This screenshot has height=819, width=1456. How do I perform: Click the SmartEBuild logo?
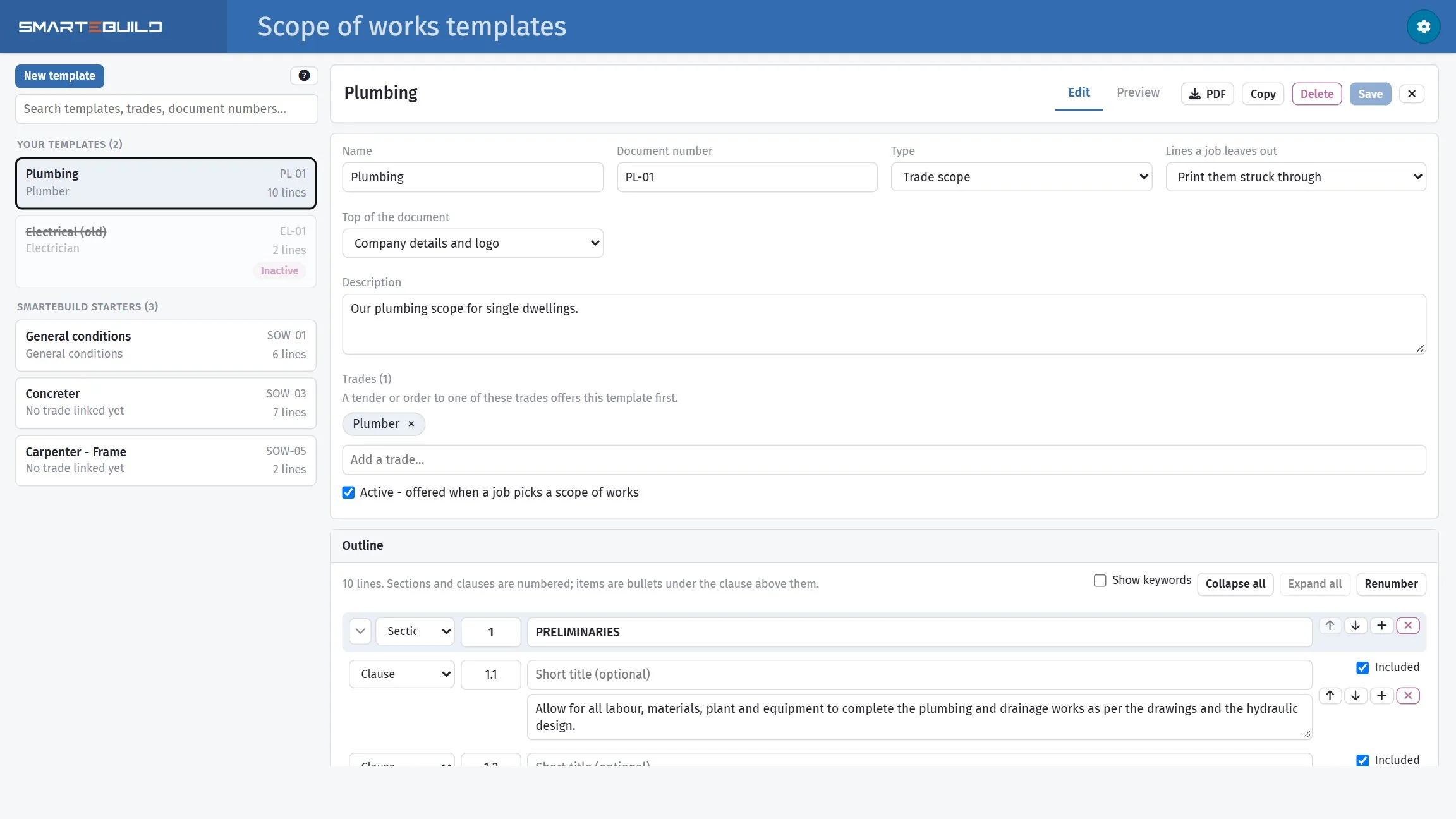tap(90, 27)
